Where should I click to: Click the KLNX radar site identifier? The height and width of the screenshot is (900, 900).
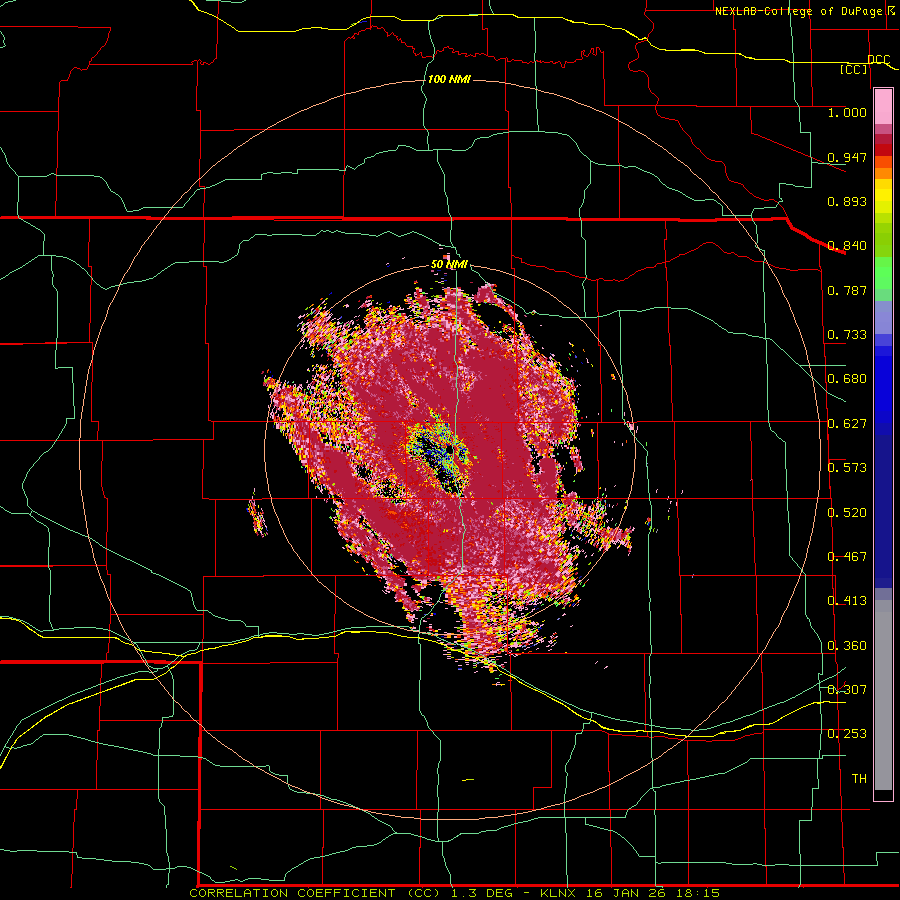[x=560, y=893]
